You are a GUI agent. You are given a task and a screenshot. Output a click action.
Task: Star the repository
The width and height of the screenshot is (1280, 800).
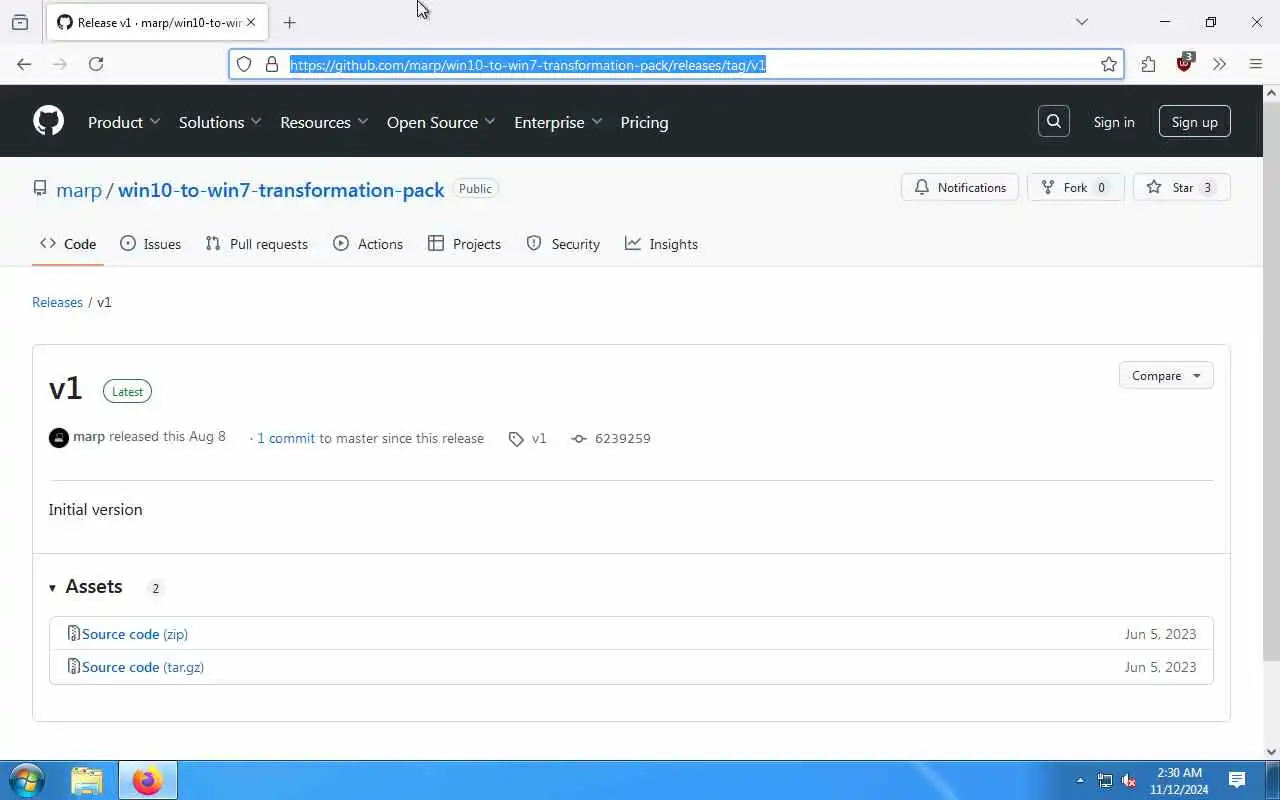coord(1181,188)
